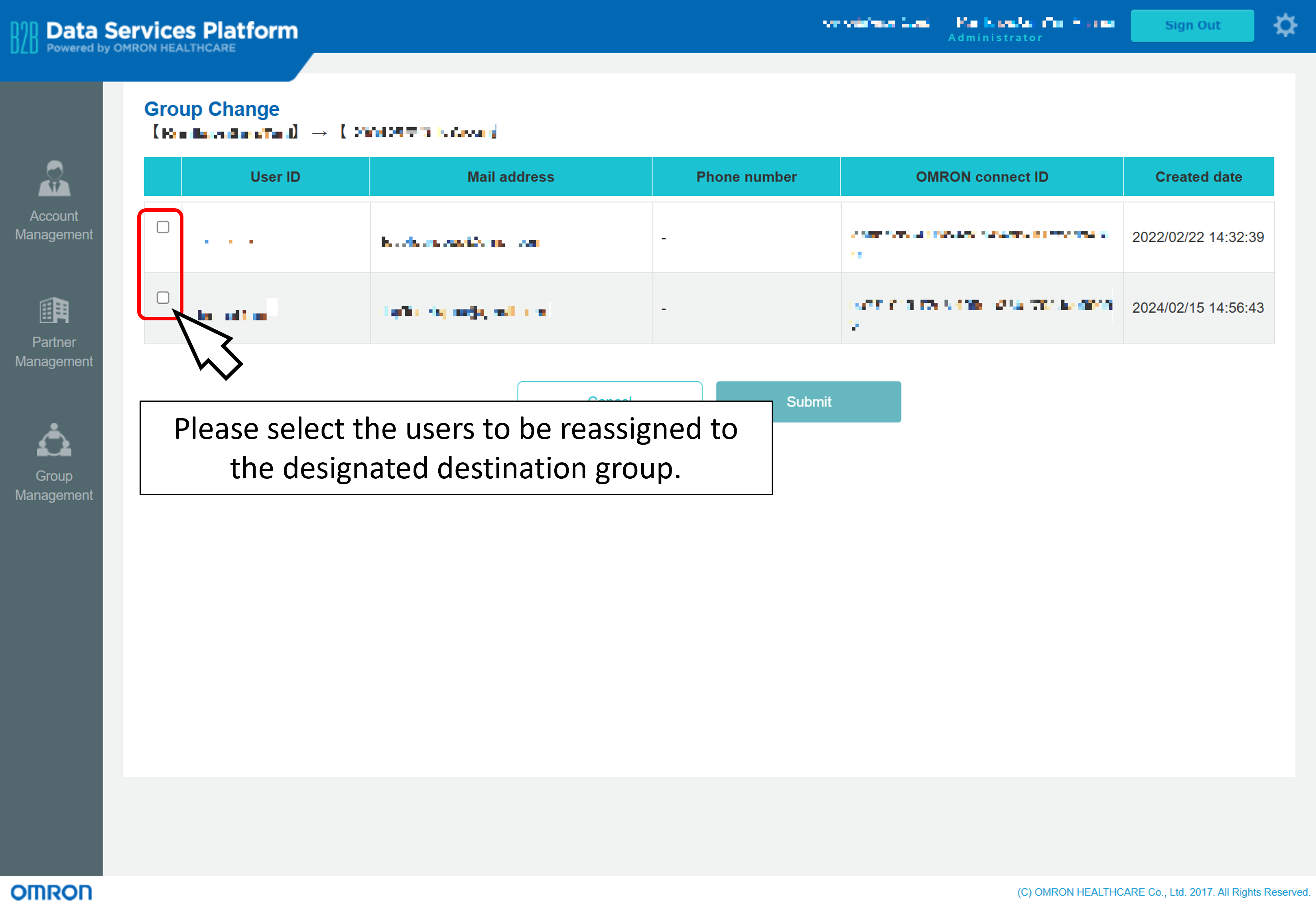Click the Mail address column header
Screen dimensions: 1316x906
511,177
